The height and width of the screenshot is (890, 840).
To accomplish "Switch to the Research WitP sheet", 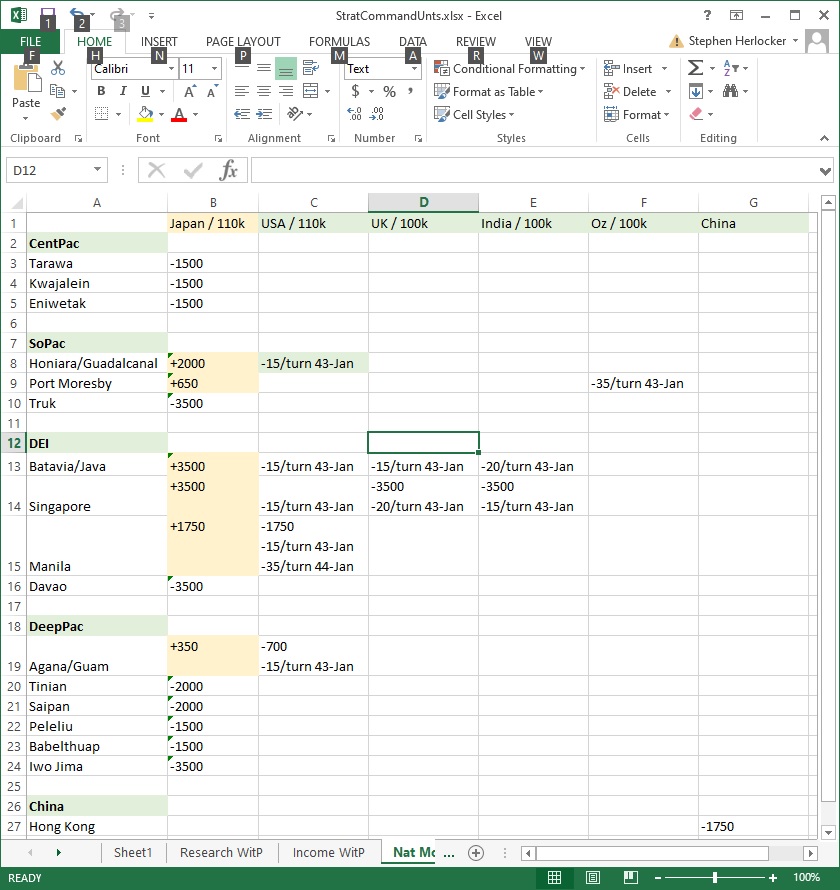I will point(221,853).
